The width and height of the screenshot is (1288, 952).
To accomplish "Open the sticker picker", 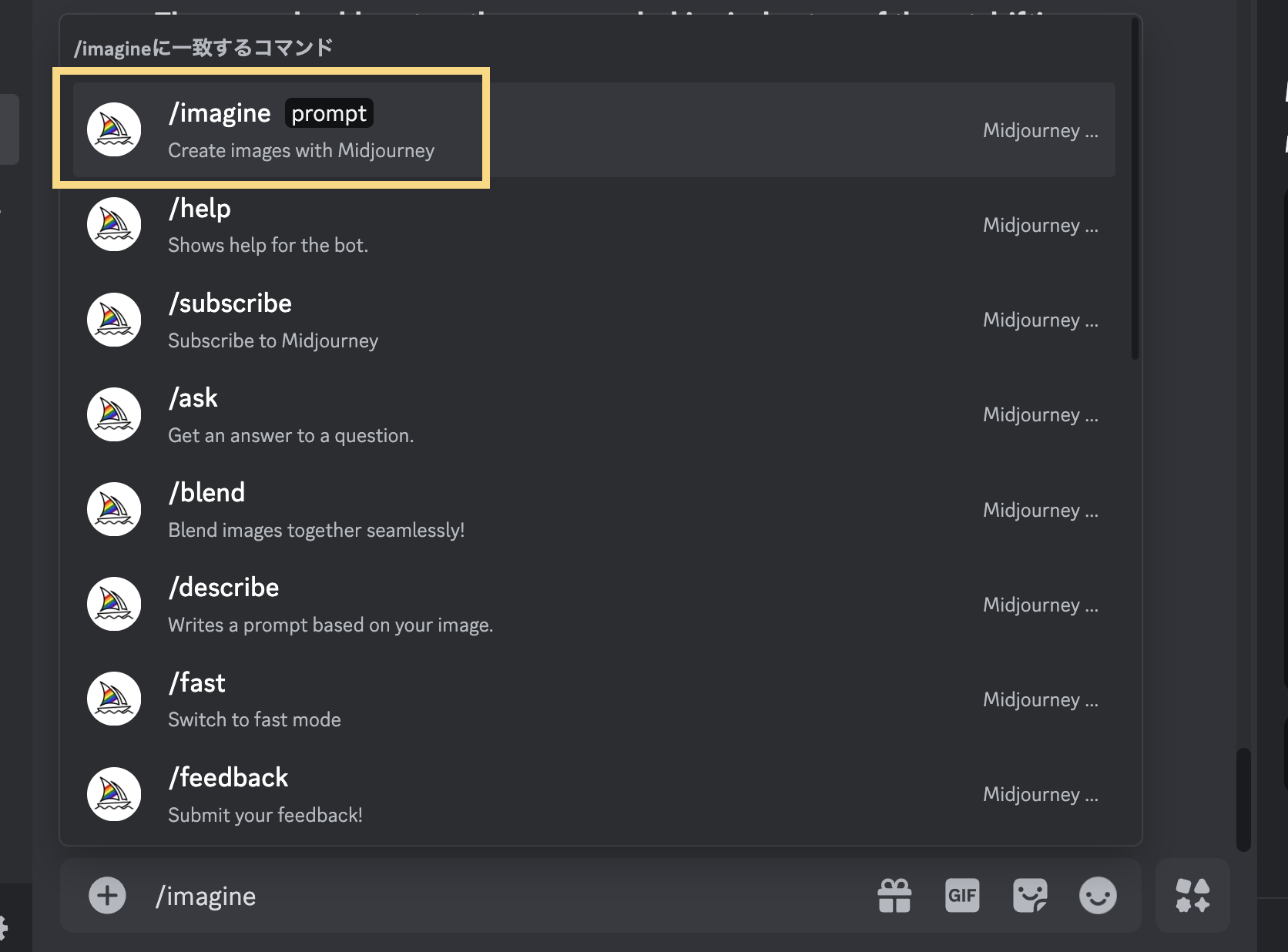I will [x=1030, y=896].
